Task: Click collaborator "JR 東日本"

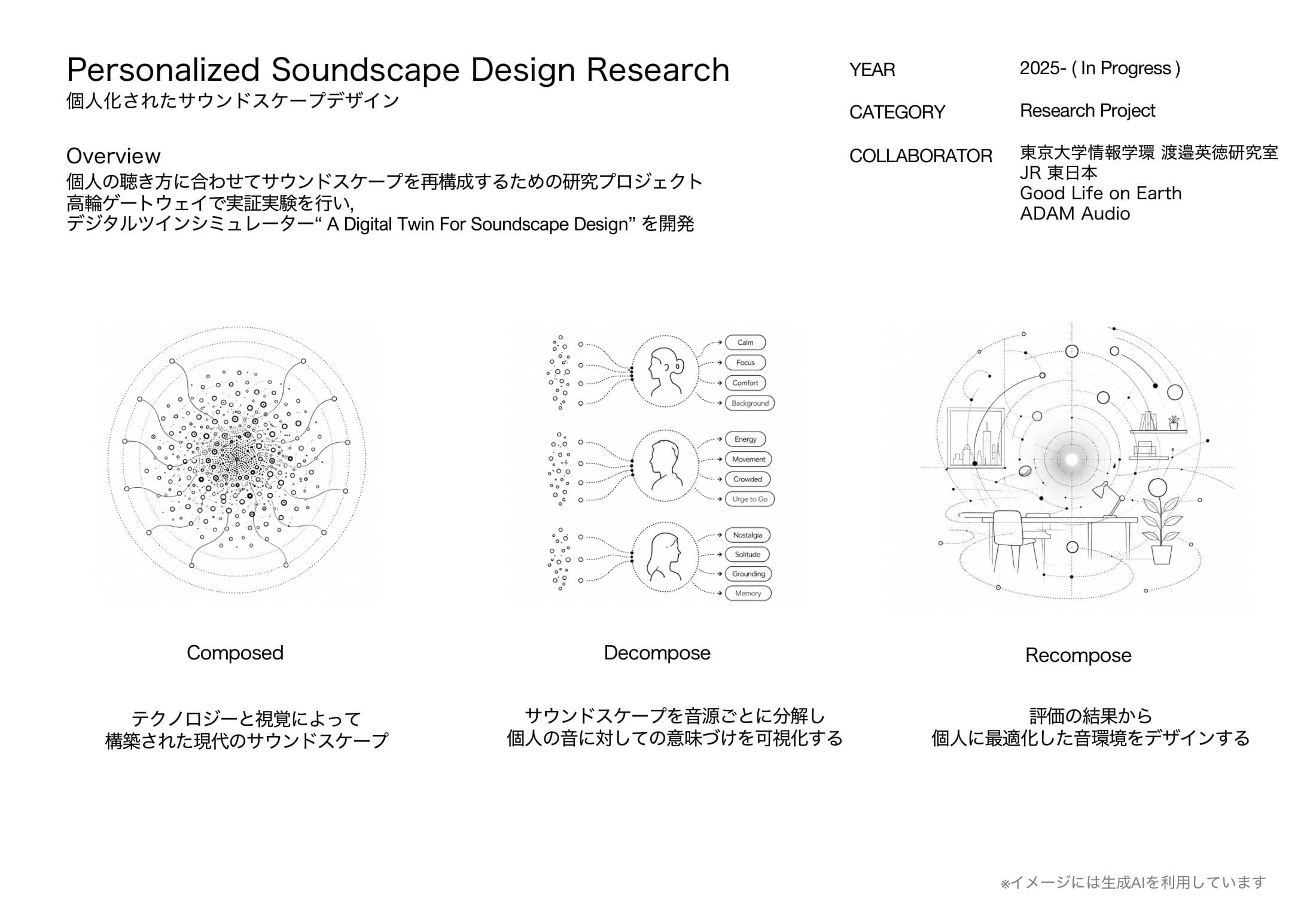Action: [1059, 173]
